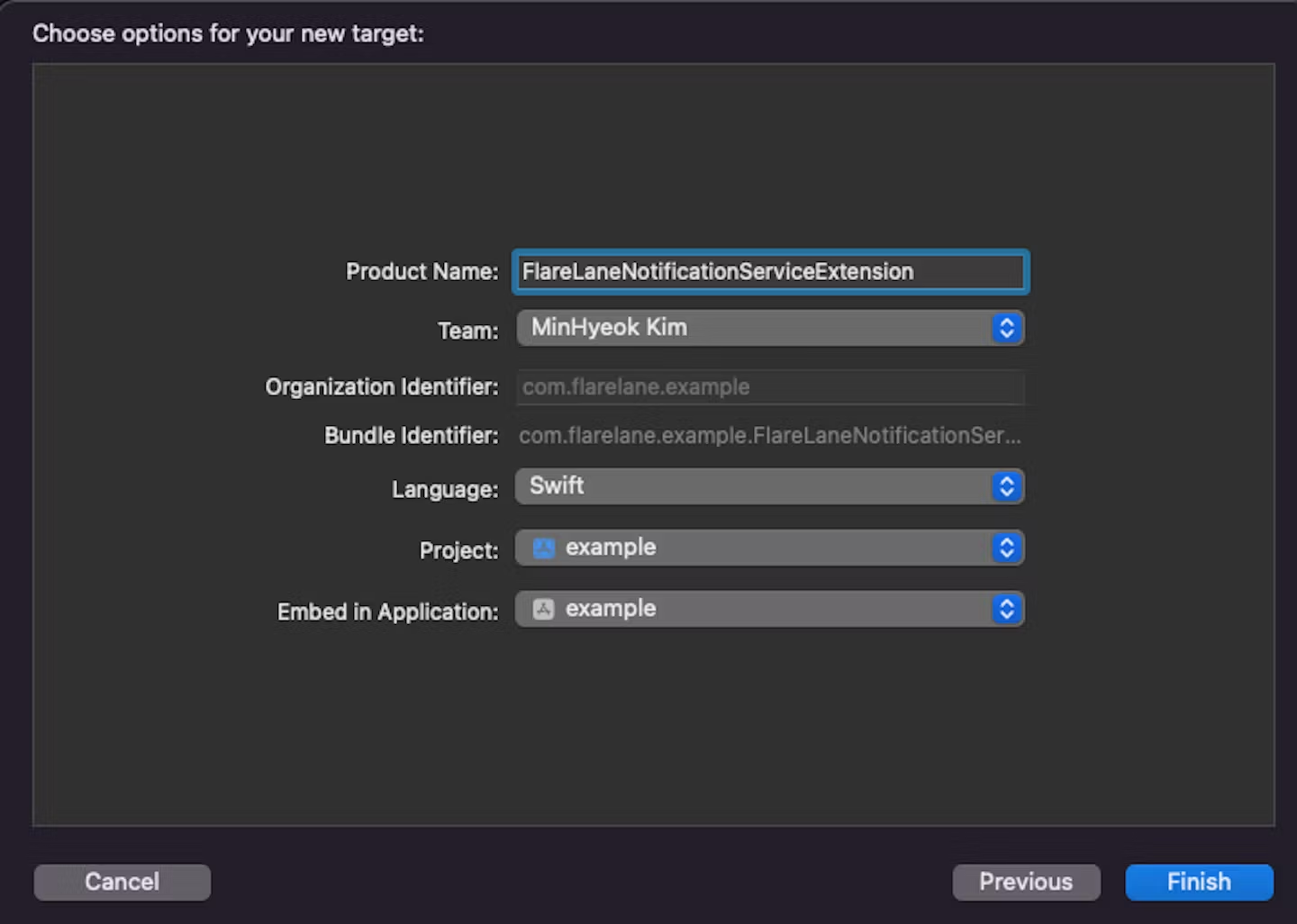Click the blue chevron arrows on the Team selector
This screenshot has height=924, width=1297.
(1006, 328)
